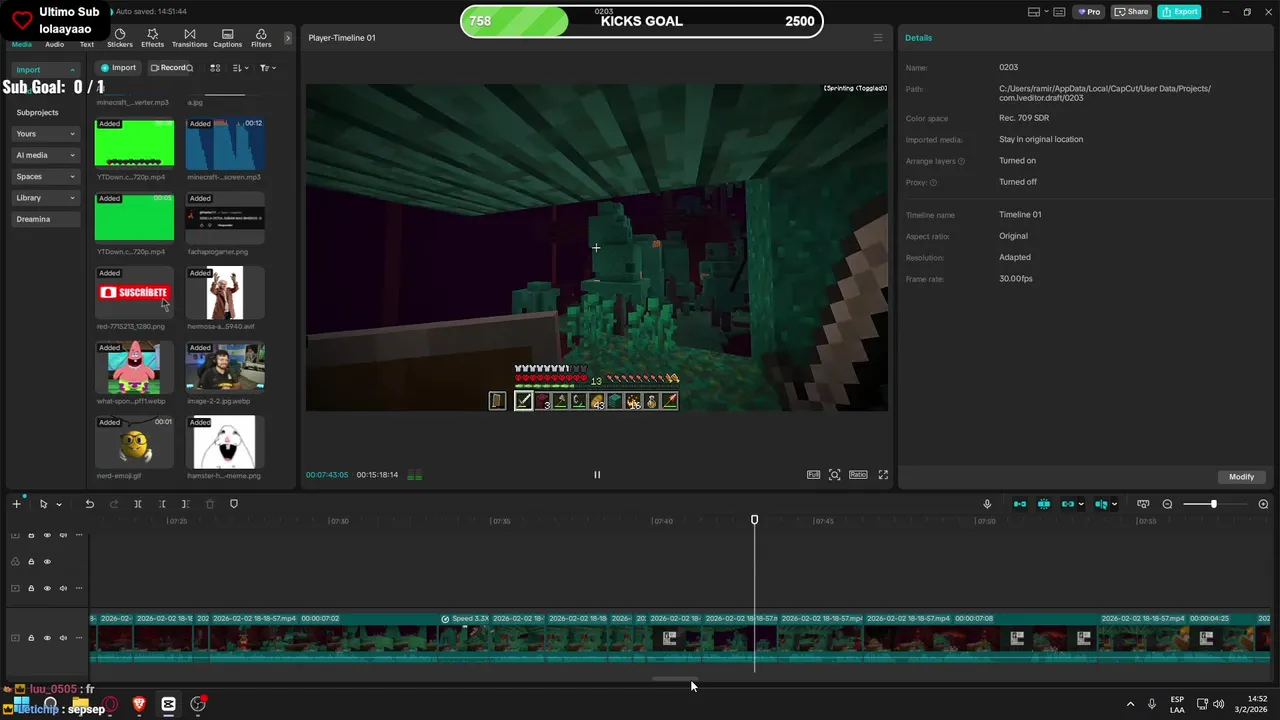The height and width of the screenshot is (720, 1280).
Task: Add a new track with the plus icon
Action: (16, 504)
